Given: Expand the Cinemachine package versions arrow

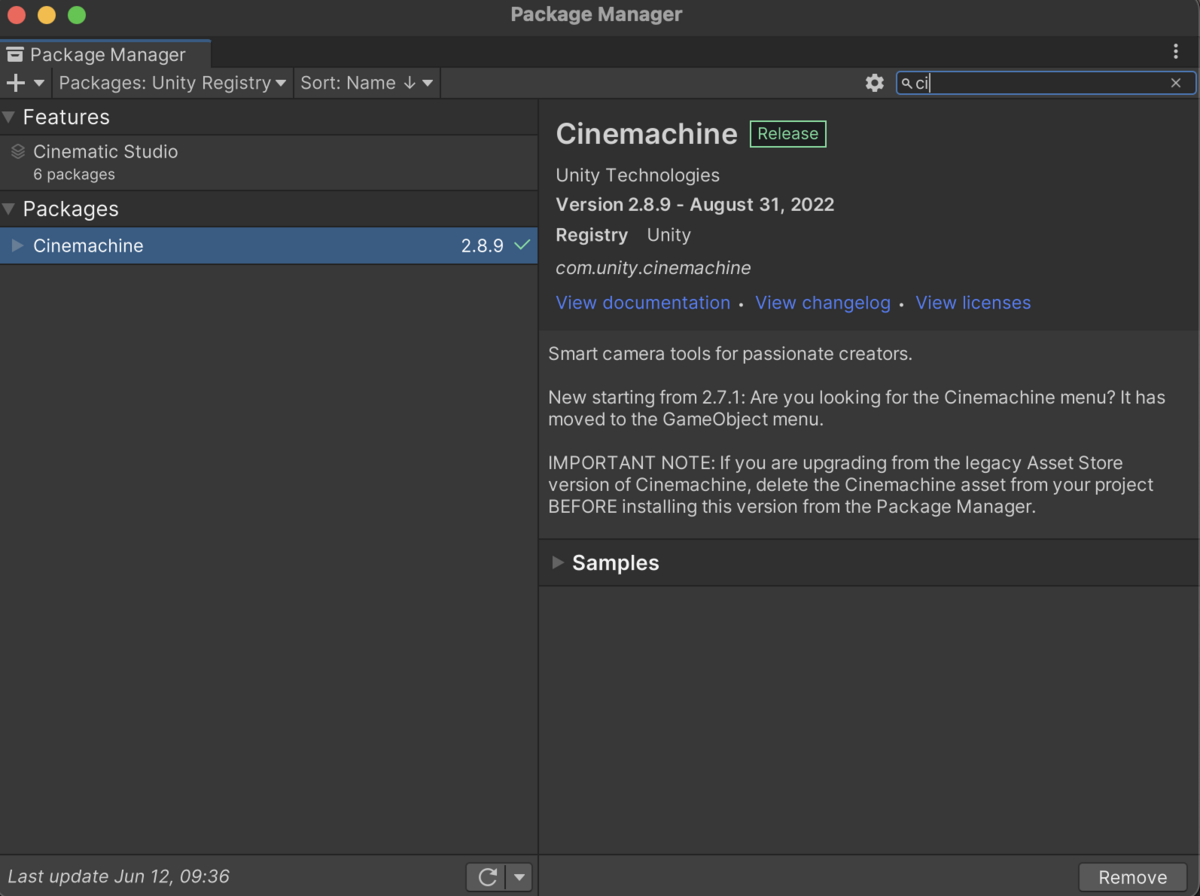Looking at the screenshot, I should pos(17,245).
